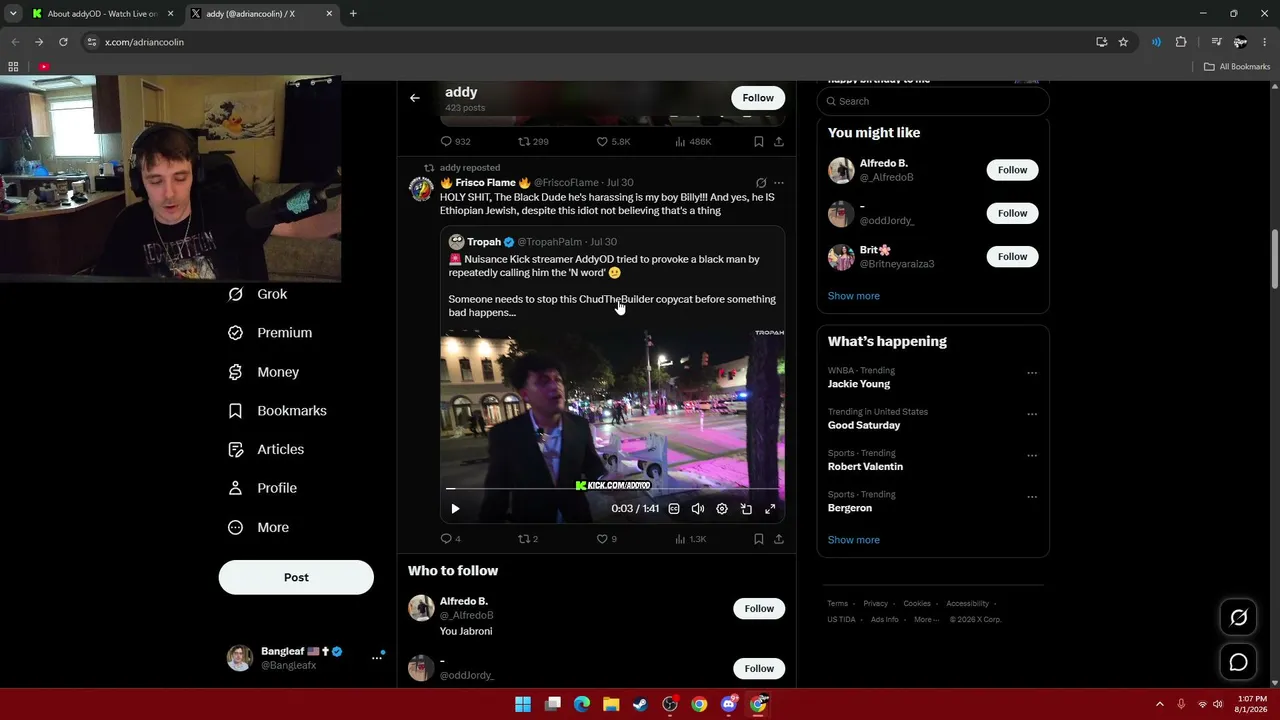
Task: Open options for Bergeron trend
Action: tap(1032, 497)
